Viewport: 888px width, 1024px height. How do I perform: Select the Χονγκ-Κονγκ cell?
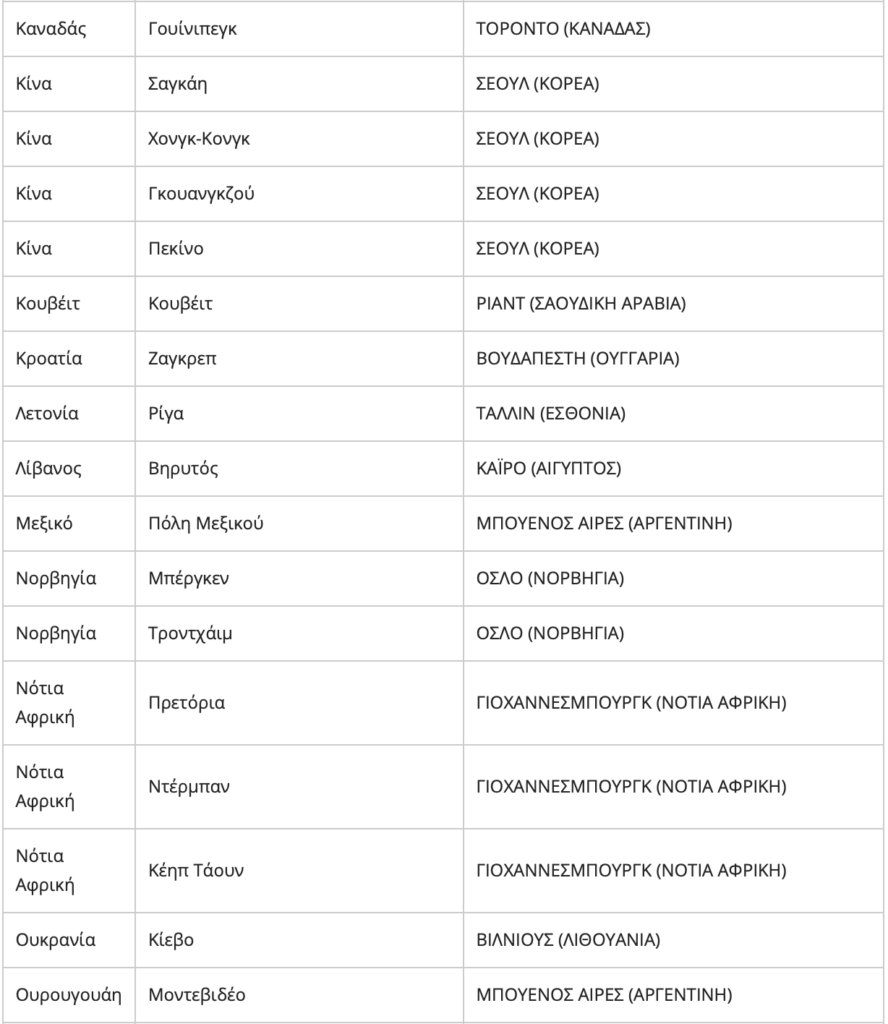[299, 138]
